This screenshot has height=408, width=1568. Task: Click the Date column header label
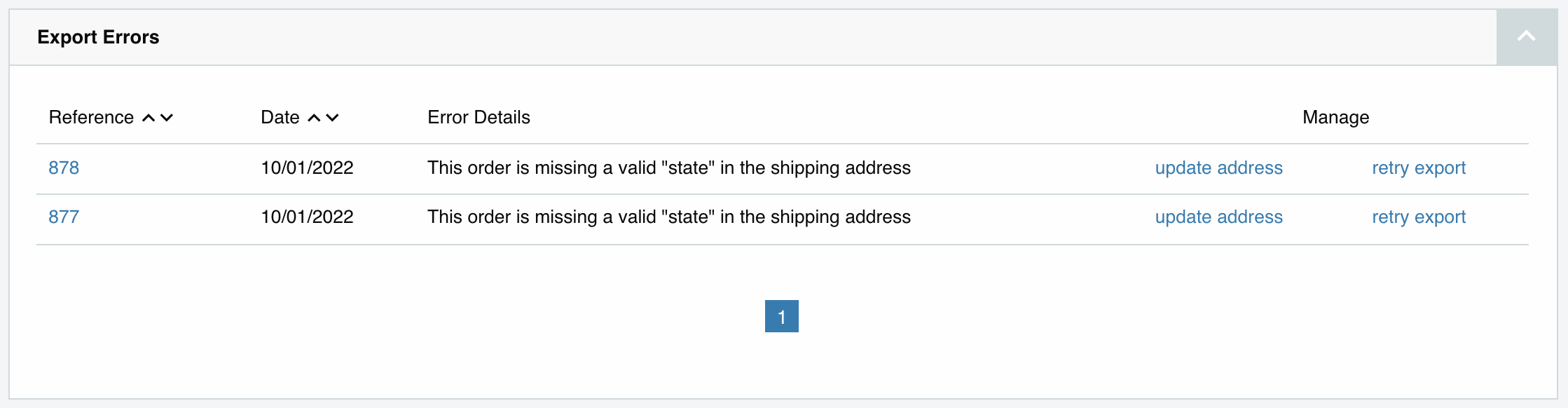(x=280, y=118)
